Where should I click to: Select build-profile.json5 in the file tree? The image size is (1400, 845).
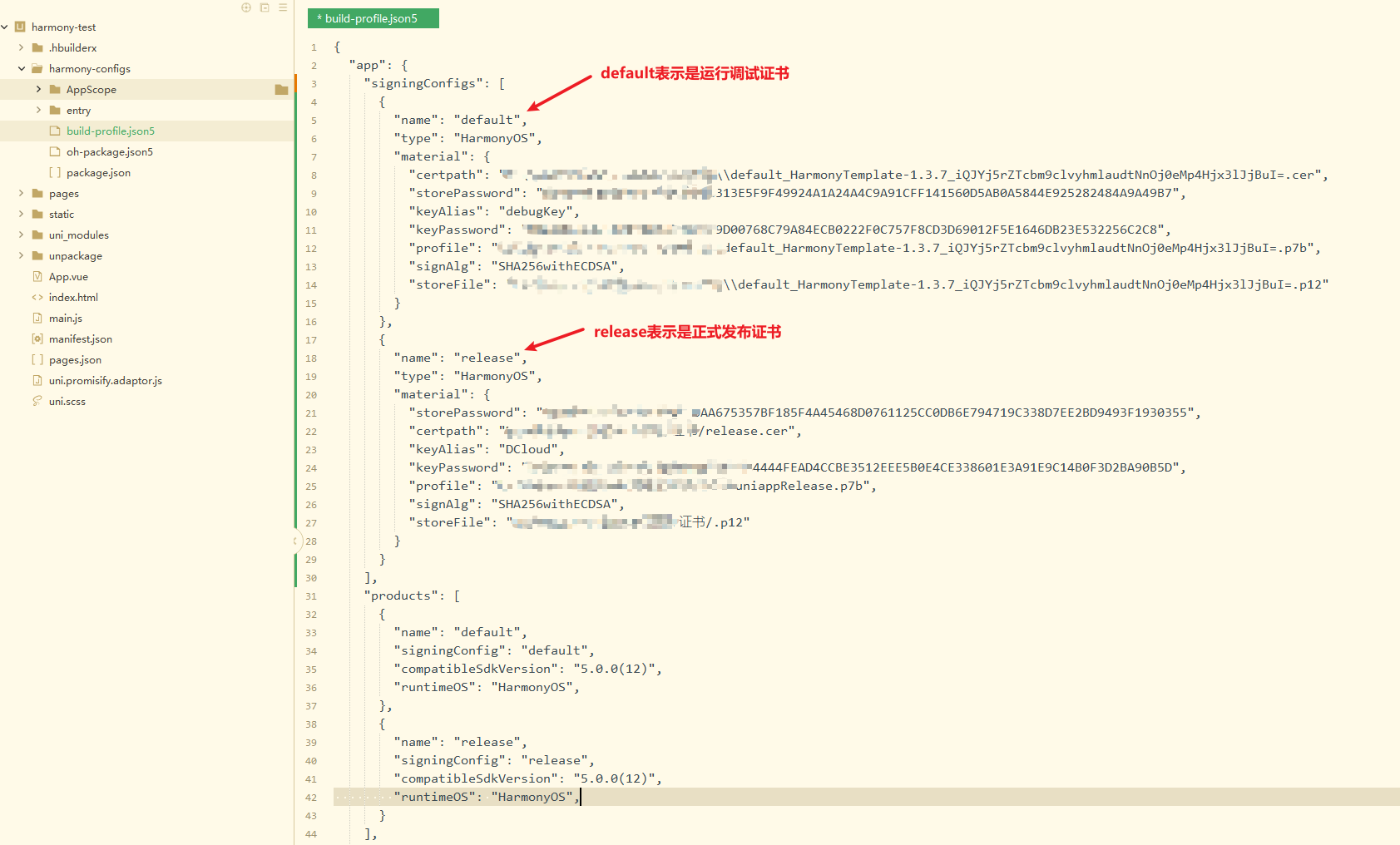point(111,131)
